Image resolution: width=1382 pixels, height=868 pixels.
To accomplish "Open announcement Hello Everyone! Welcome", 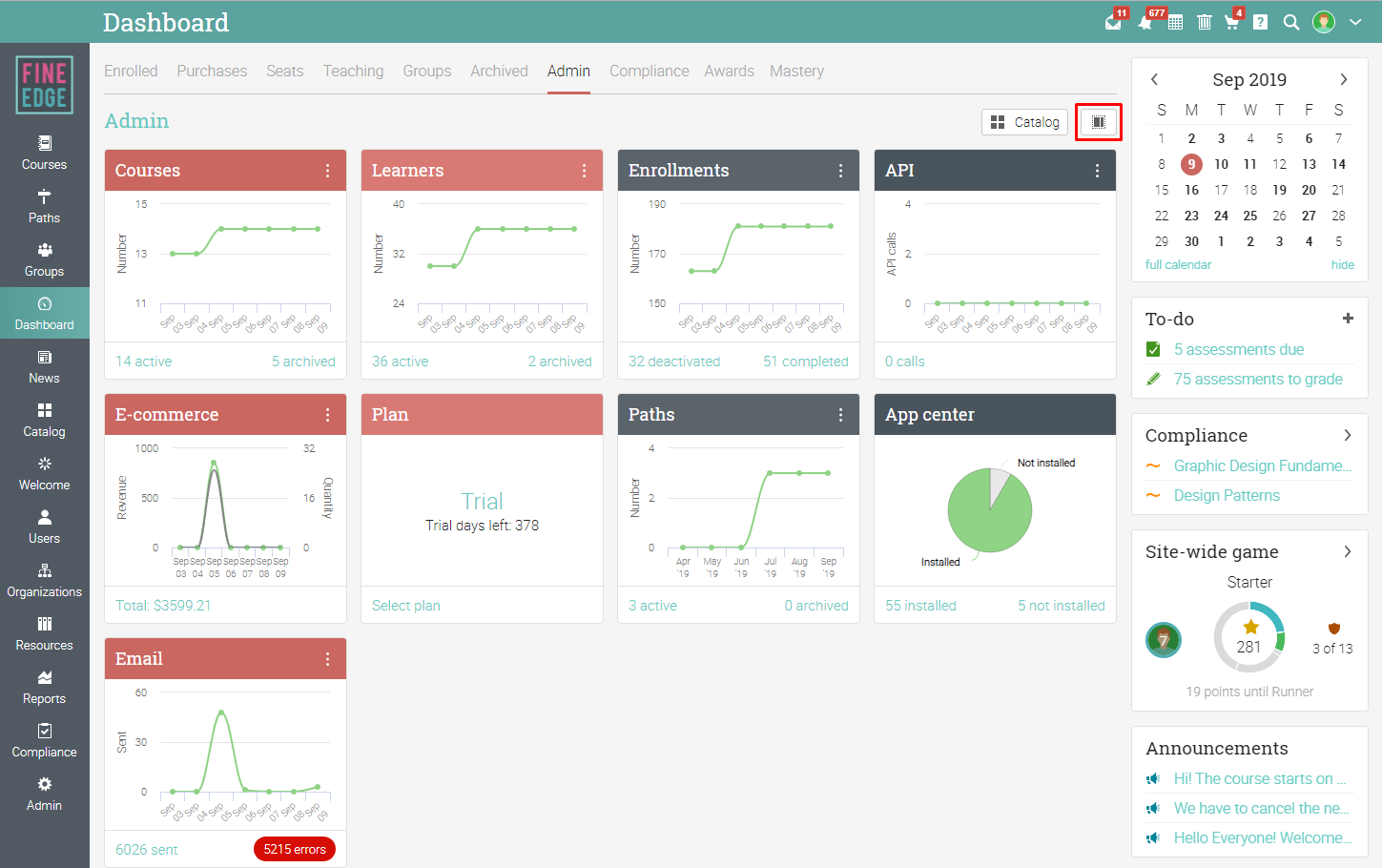I will coord(1263,837).
